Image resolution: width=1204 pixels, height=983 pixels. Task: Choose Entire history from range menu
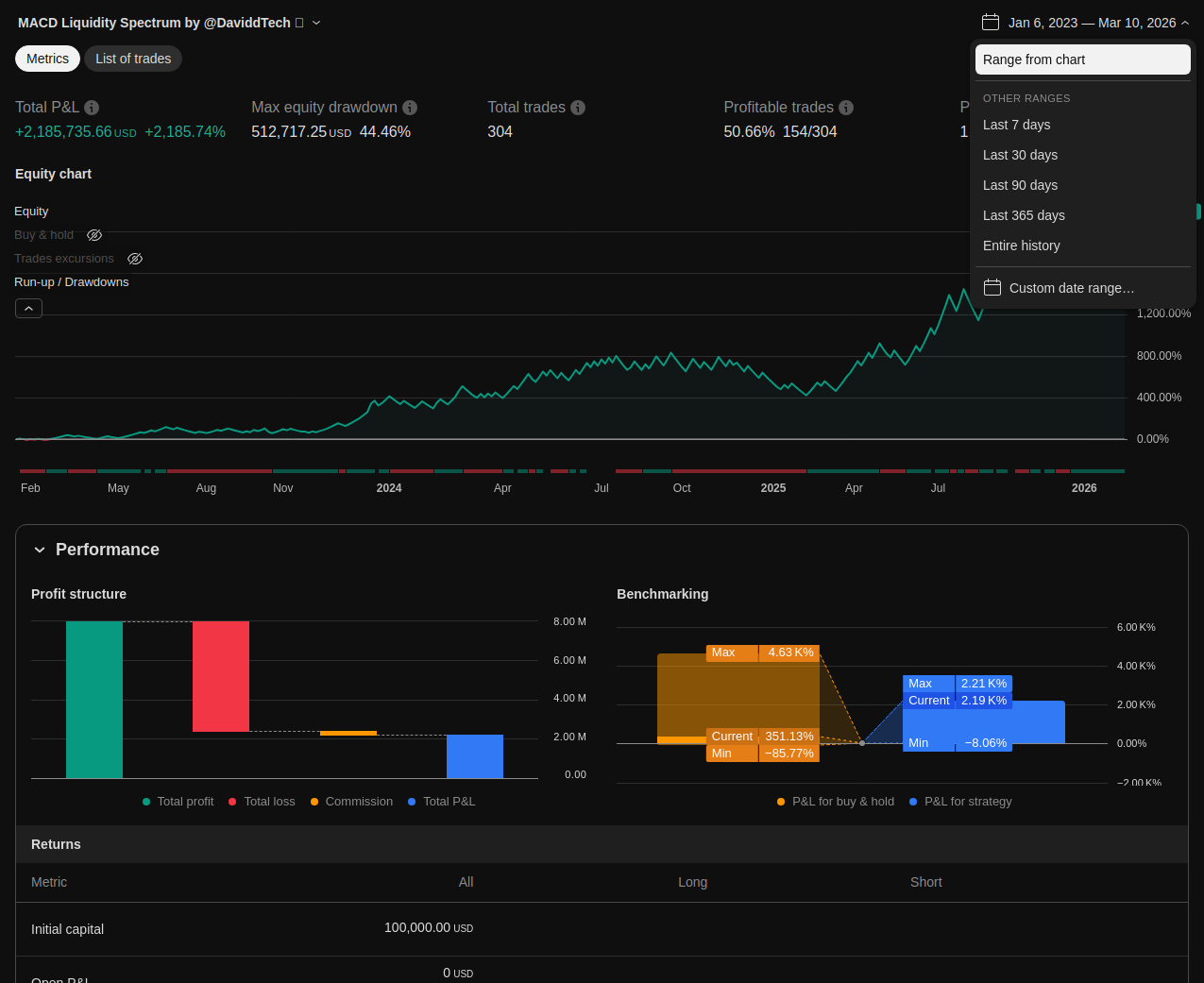(1021, 246)
